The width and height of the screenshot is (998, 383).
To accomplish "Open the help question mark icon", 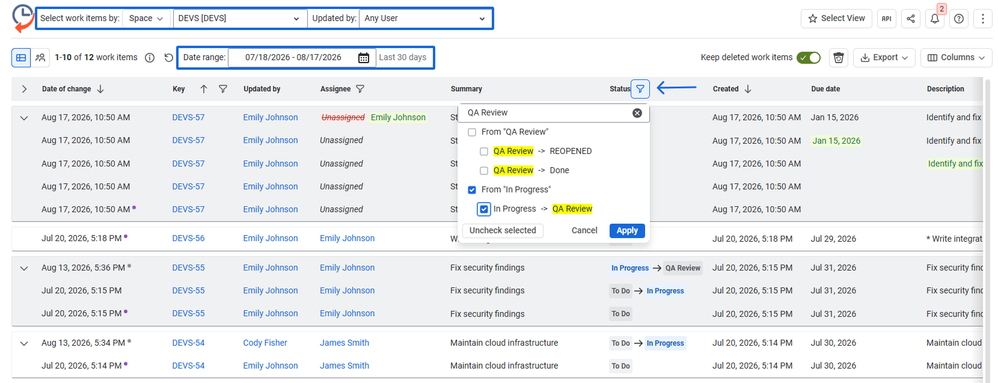I will (x=959, y=18).
